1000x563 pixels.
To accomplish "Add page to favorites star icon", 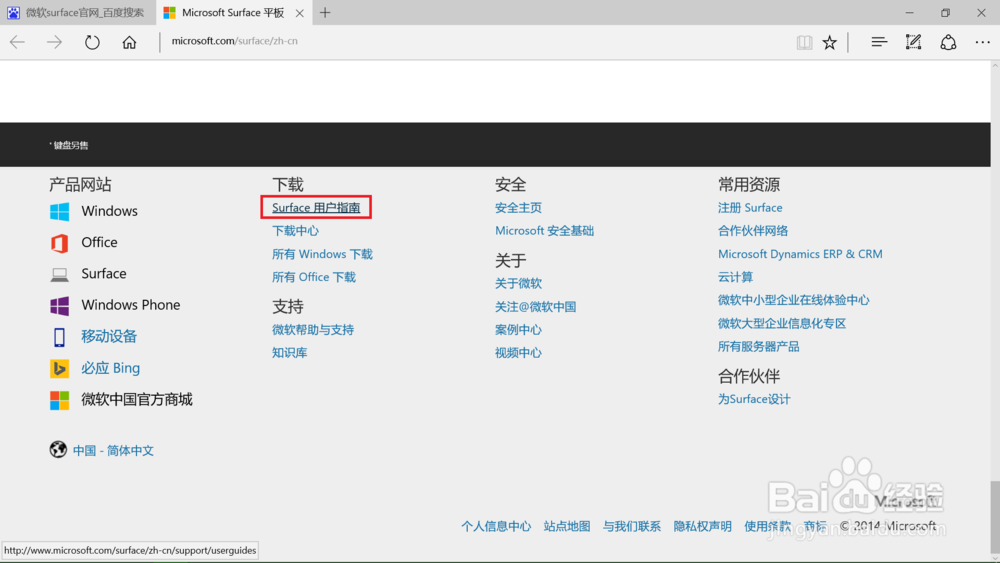I will point(829,42).
